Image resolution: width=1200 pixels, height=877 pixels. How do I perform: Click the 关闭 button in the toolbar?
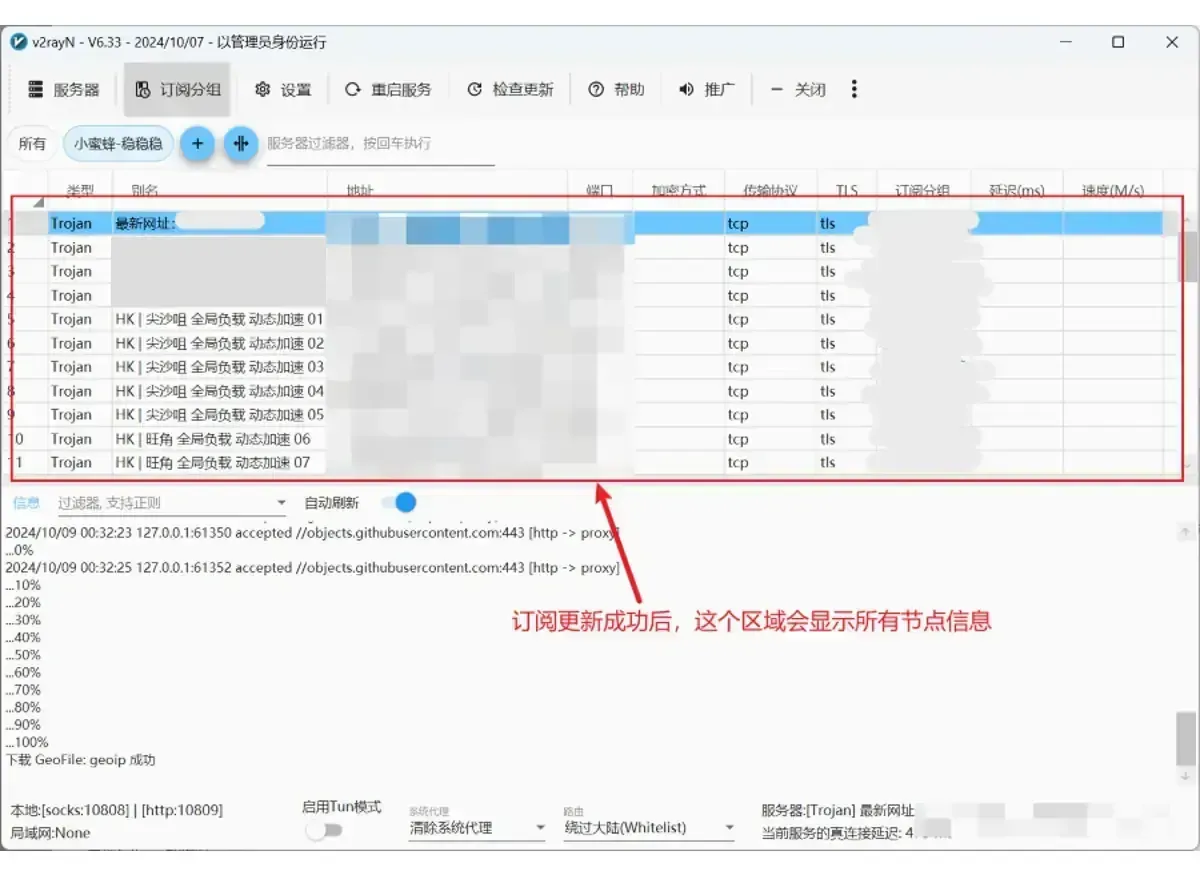pos(798,89)
